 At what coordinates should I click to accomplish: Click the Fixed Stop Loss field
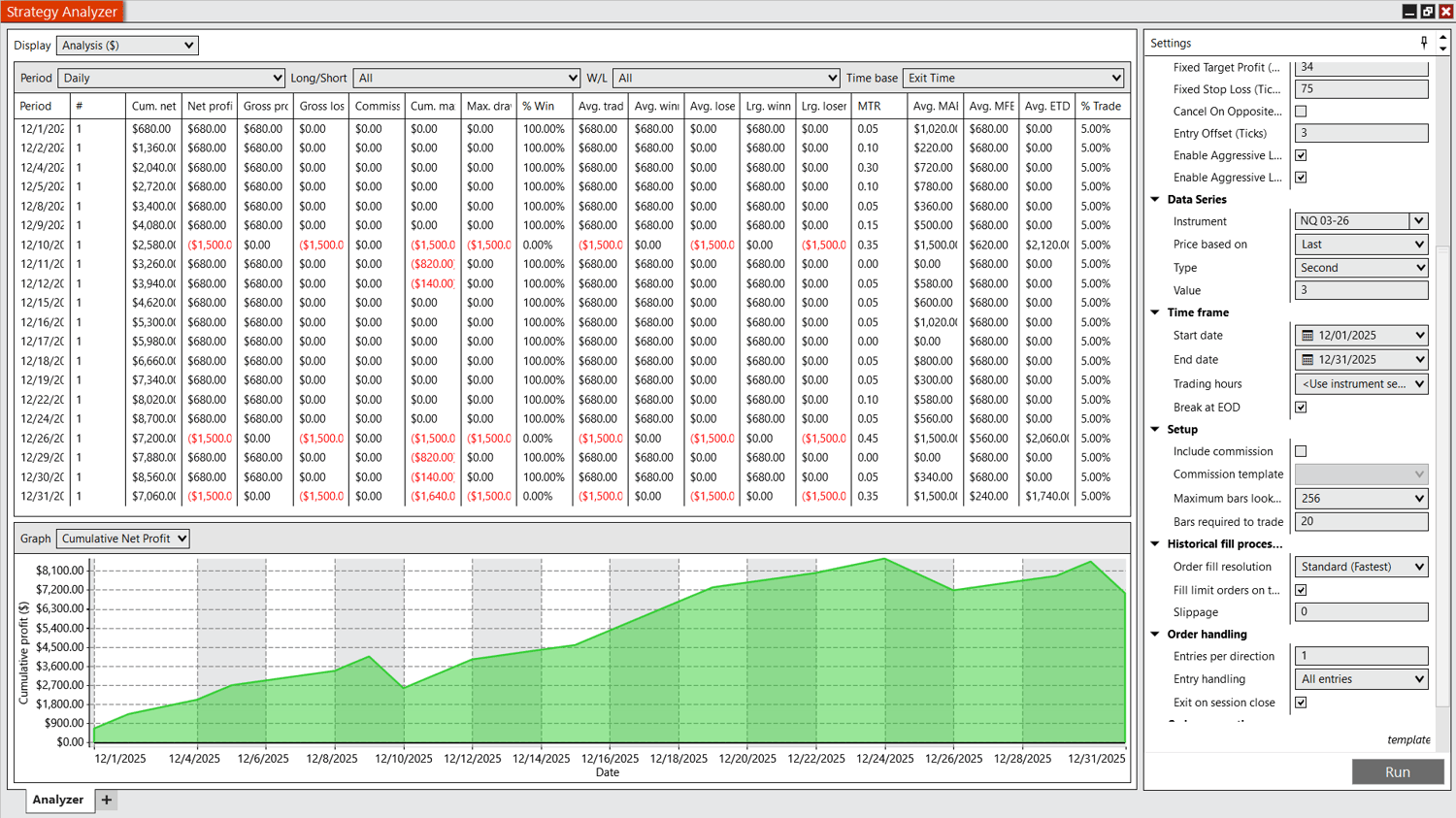point(1361,89)
